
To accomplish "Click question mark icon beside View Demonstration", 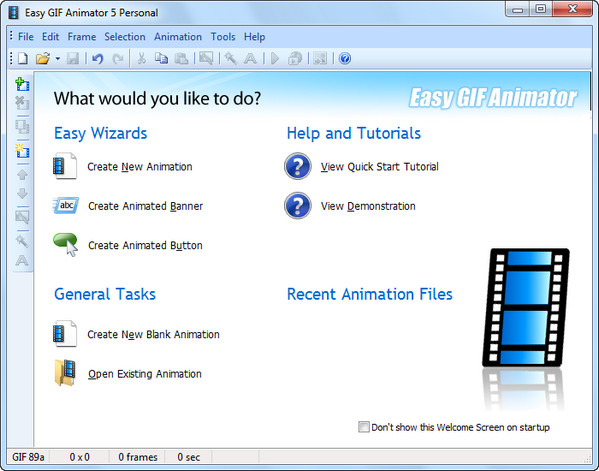I will point(298,206).
